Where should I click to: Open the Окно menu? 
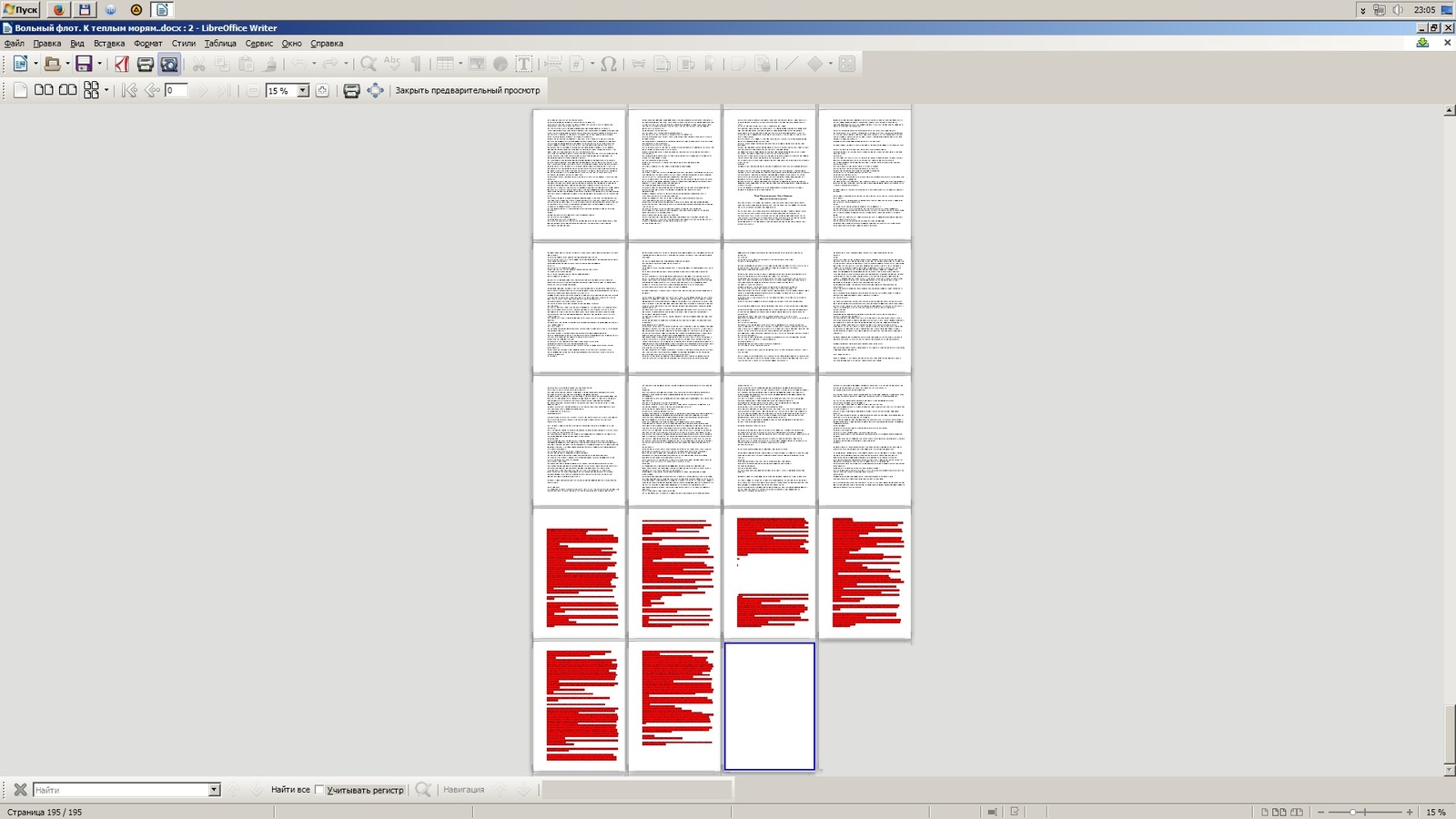pyautogui.click(x=291, y=43)
